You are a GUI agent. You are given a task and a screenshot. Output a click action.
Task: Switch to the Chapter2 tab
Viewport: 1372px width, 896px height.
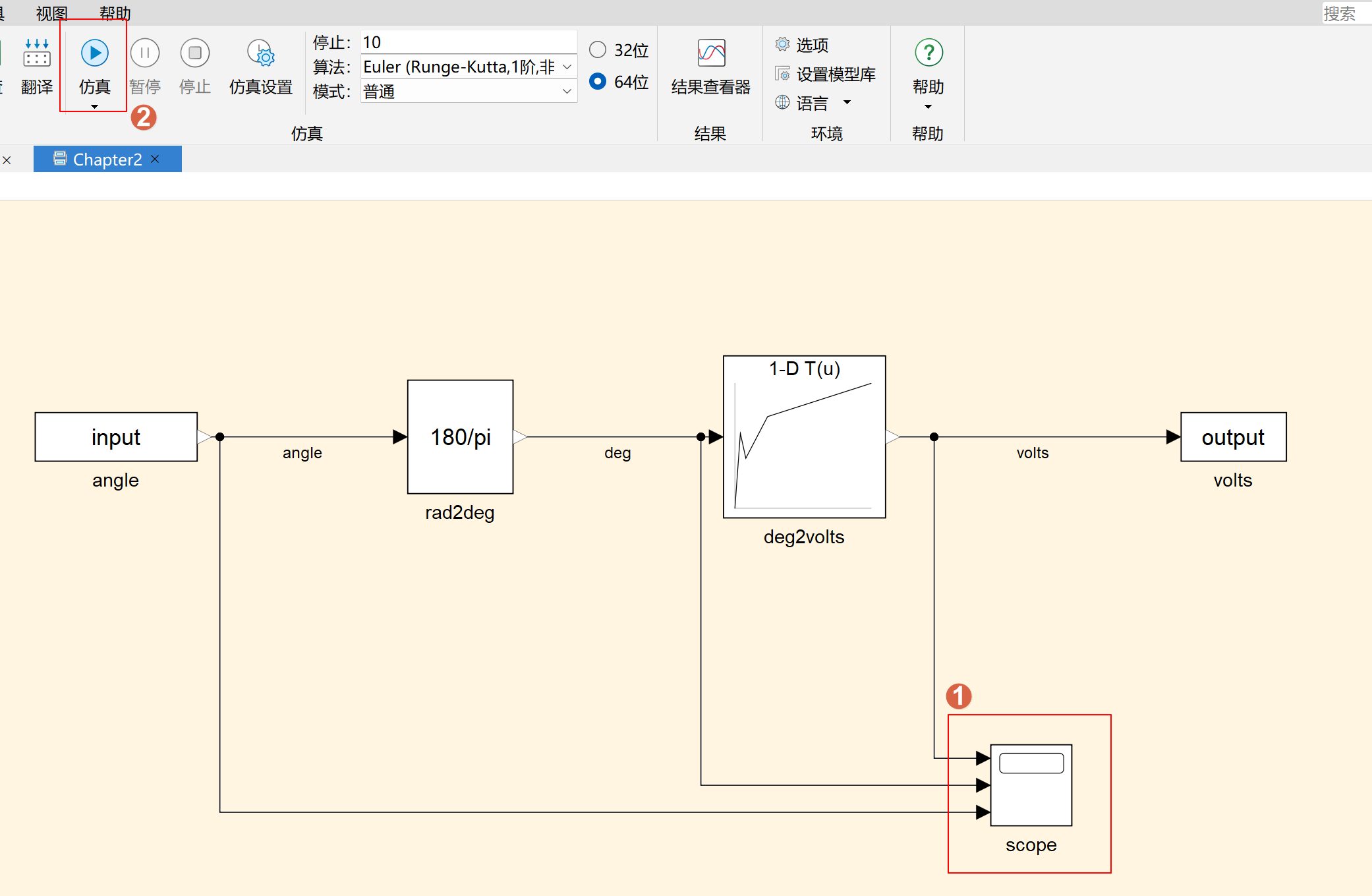107,160
